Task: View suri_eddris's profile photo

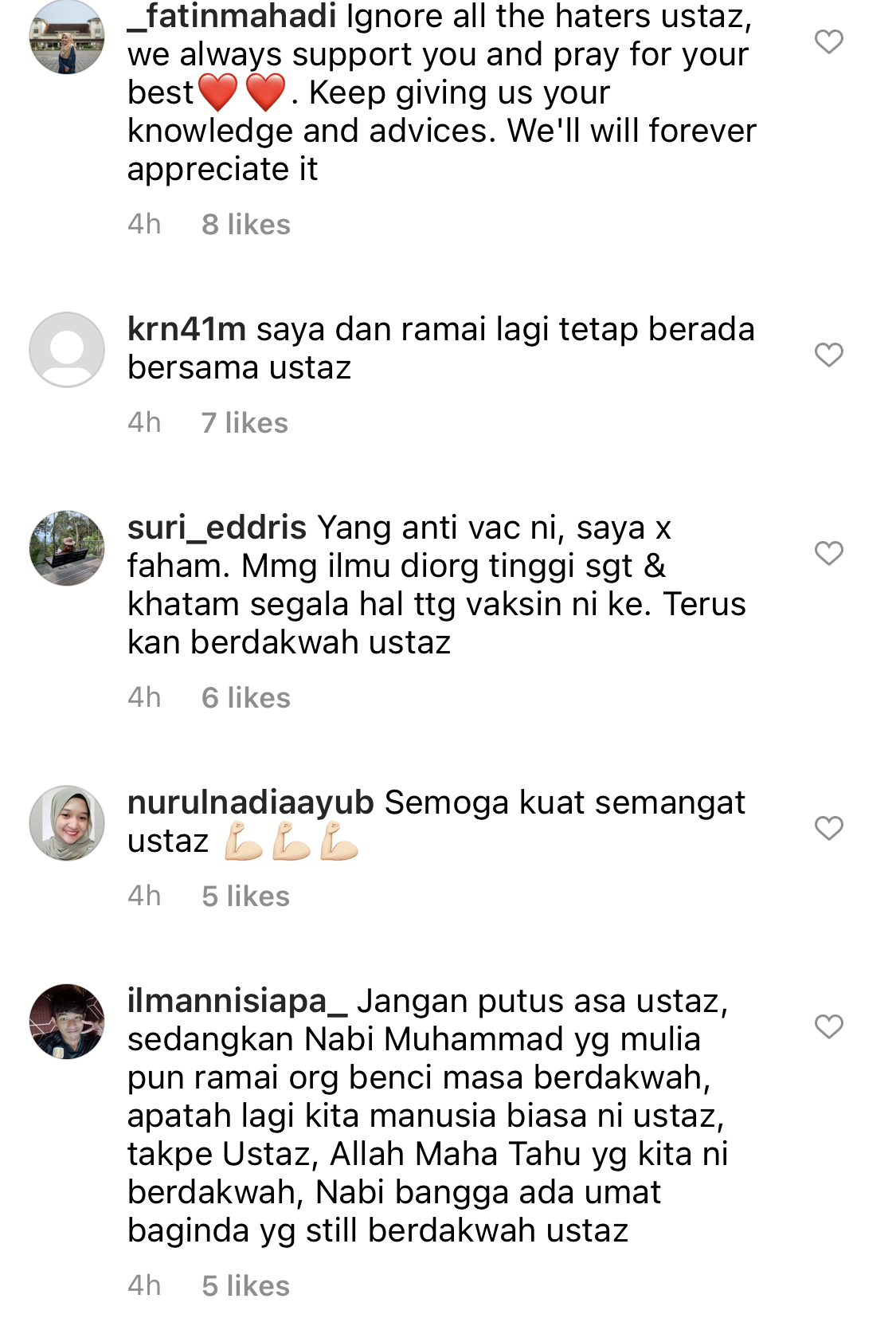Action: pyautogui.click(x=67, y=548)
